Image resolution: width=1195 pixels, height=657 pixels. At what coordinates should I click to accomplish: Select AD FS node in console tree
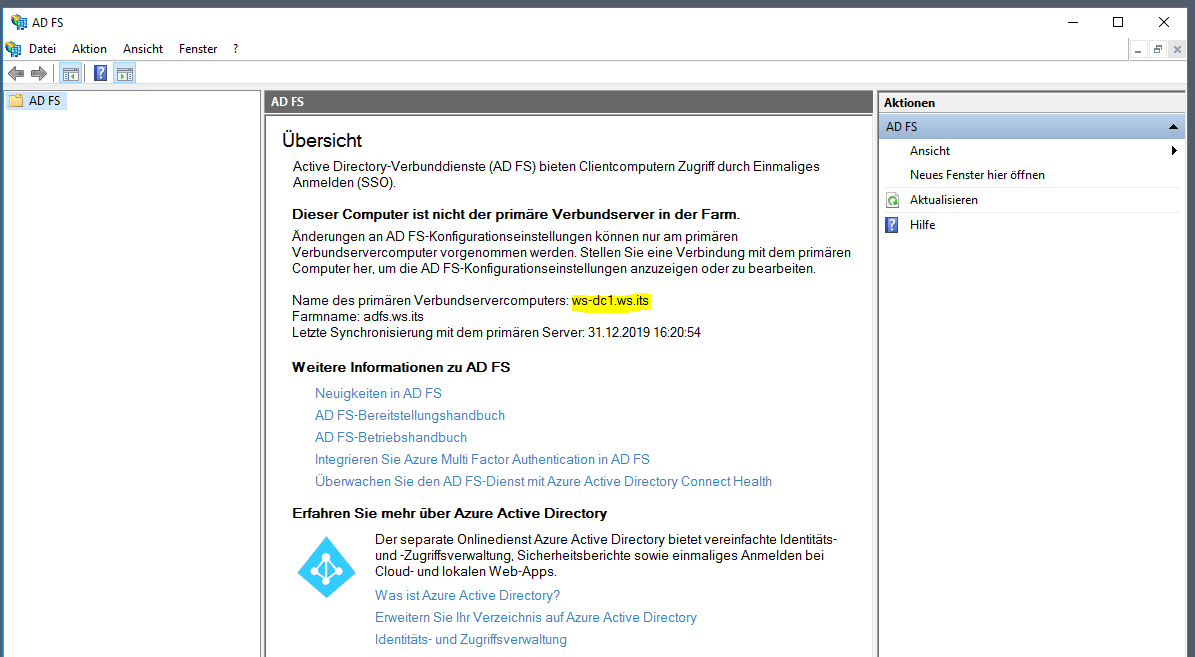click(44, 101)
